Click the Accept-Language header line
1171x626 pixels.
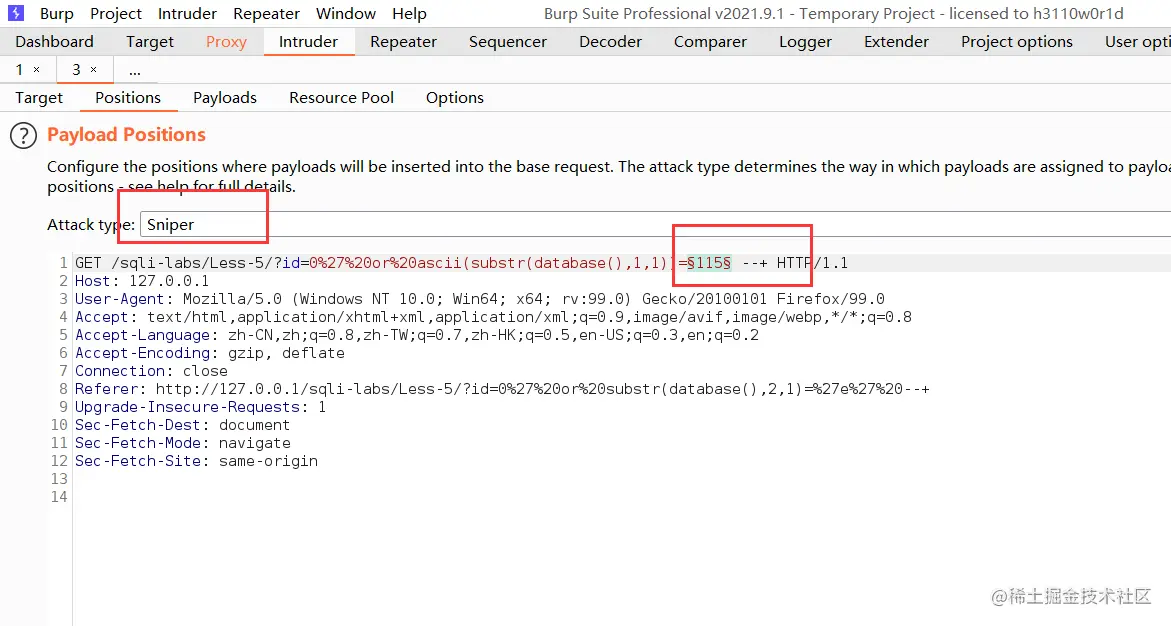[417, 335]
